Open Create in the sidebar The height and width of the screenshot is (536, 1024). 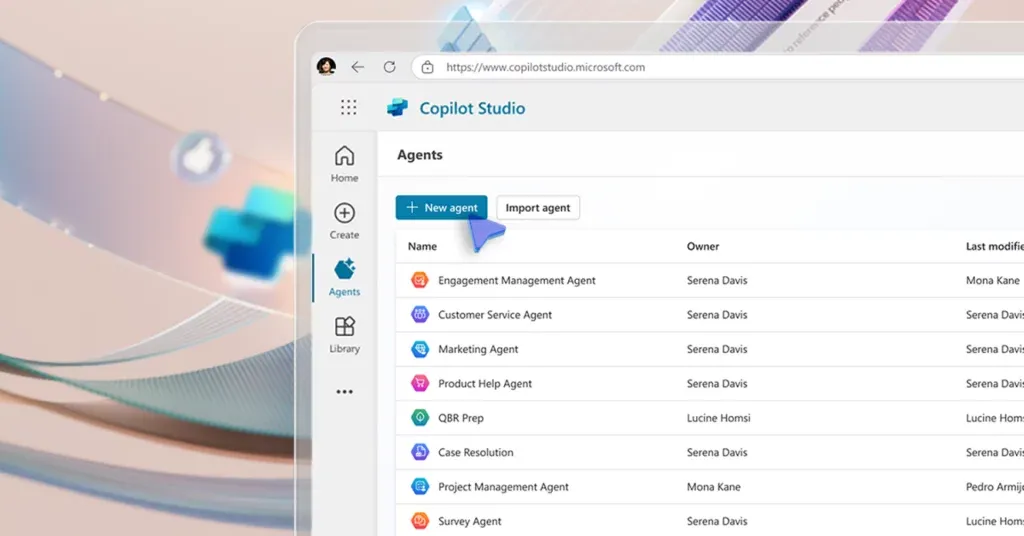[x=344, y=221]
